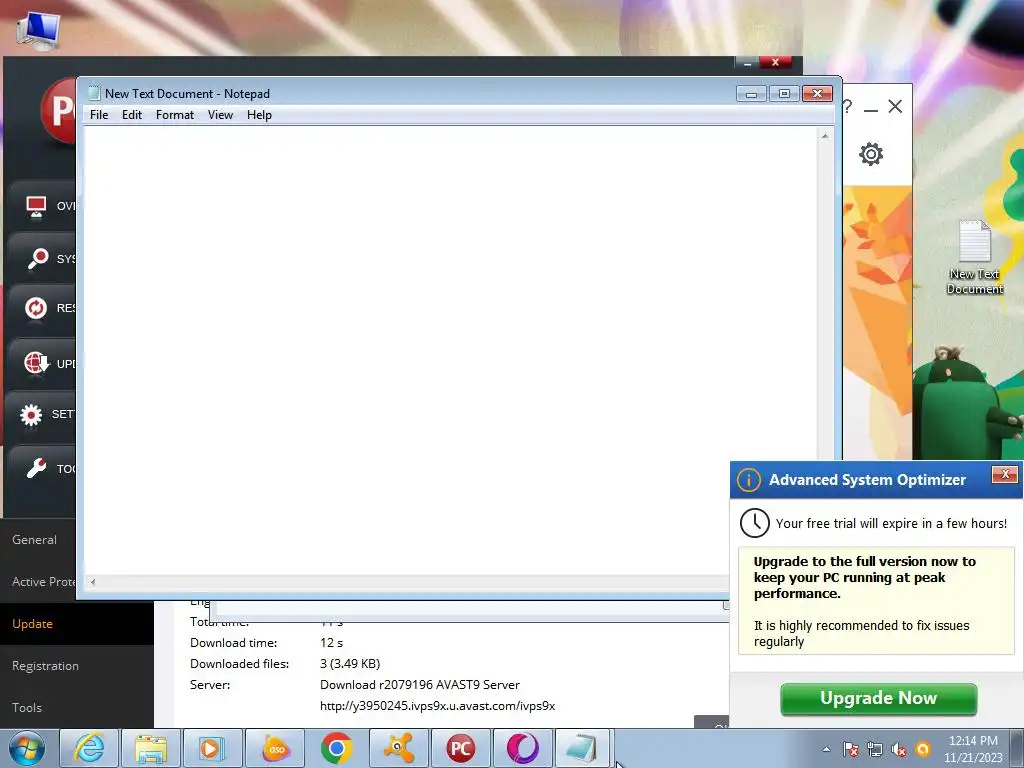Open Avast antivirus taskbar icon

(x=398, y=748)
